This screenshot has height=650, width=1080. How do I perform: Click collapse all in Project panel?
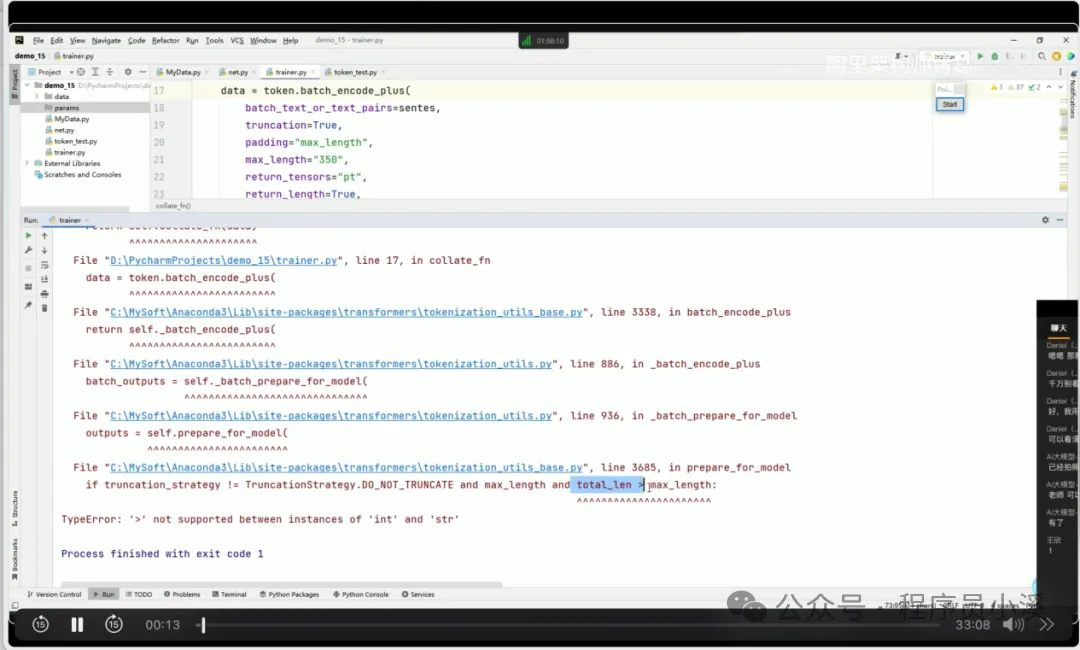[110, 72]
